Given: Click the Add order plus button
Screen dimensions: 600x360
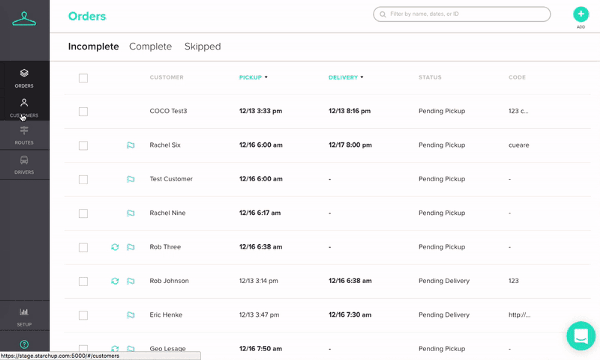Looking at the screenshot, I should (x=581, y=14).
